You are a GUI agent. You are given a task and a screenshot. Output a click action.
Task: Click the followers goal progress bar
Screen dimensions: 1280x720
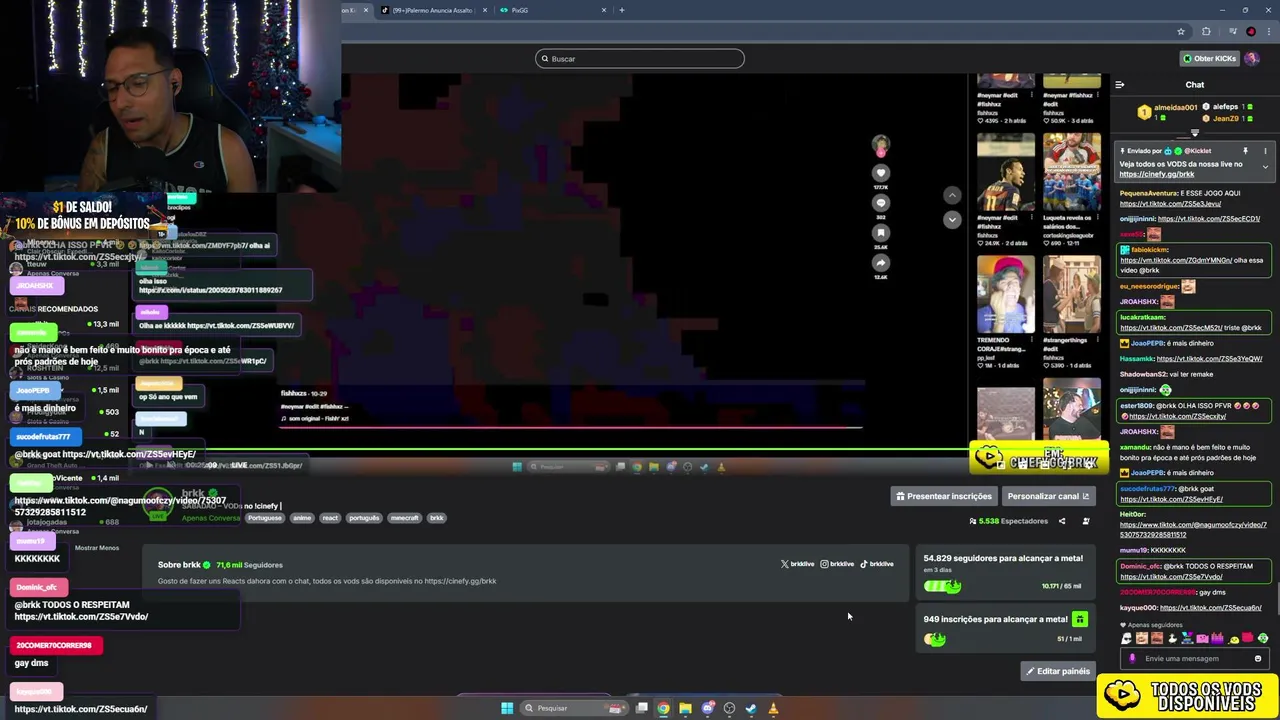coord(942,586)
